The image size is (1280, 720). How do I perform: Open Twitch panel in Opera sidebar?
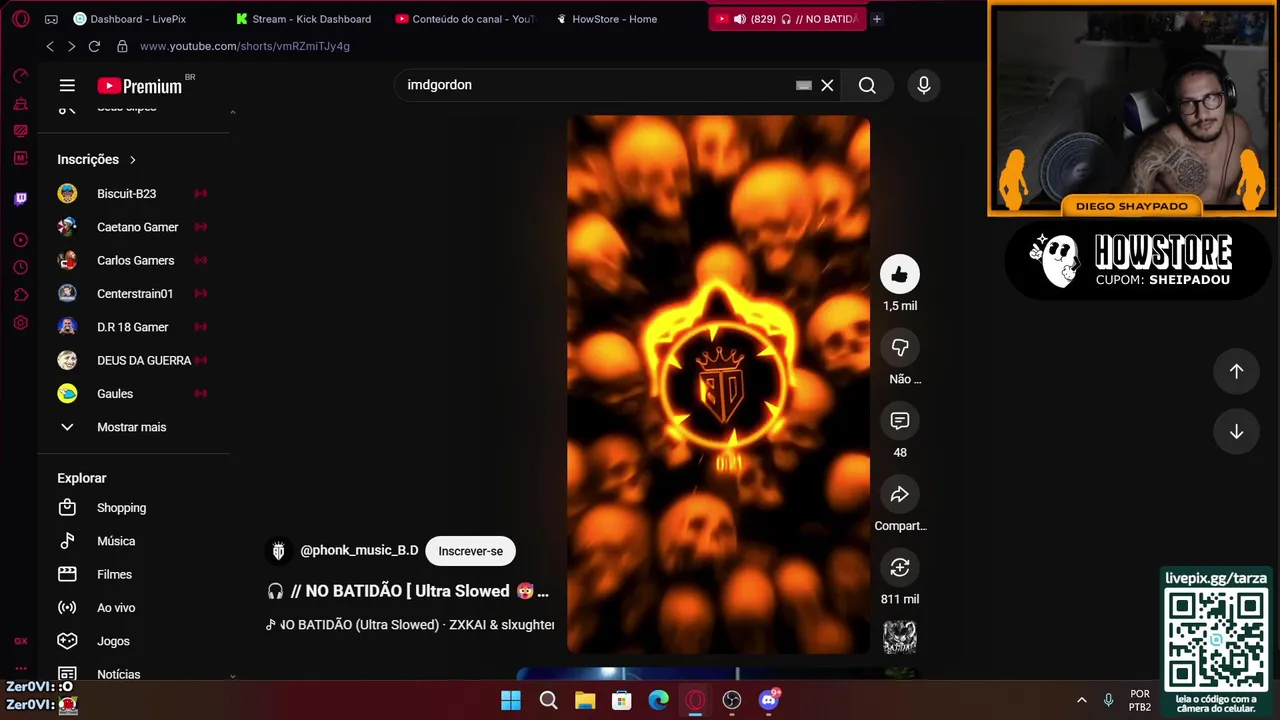(20, 198)
